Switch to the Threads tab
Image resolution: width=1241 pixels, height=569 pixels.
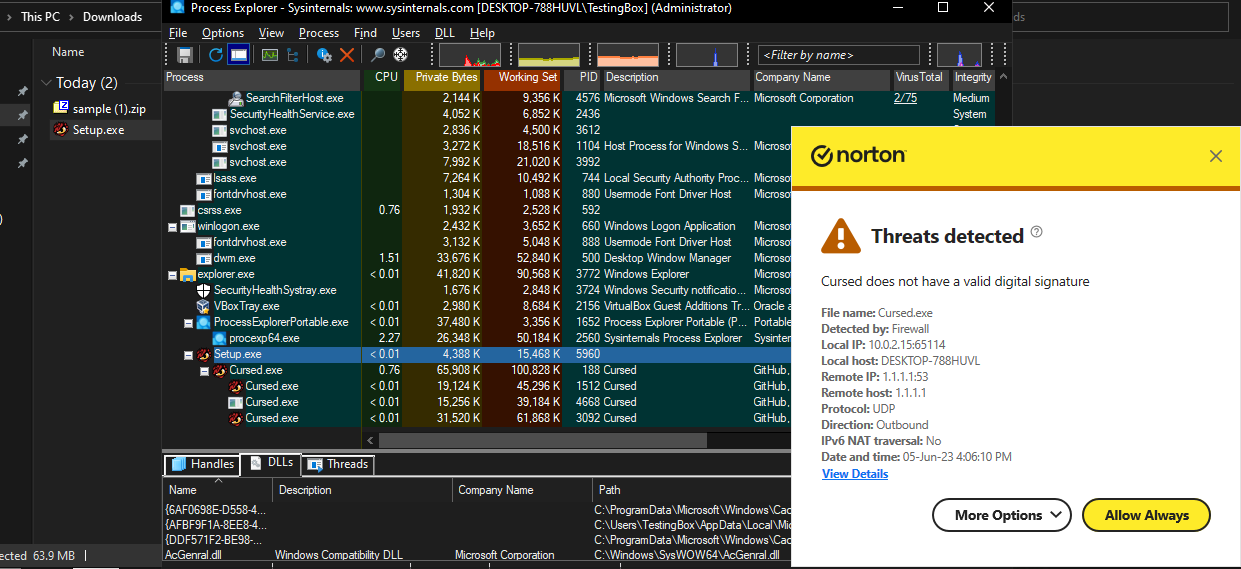coord(337,464)
